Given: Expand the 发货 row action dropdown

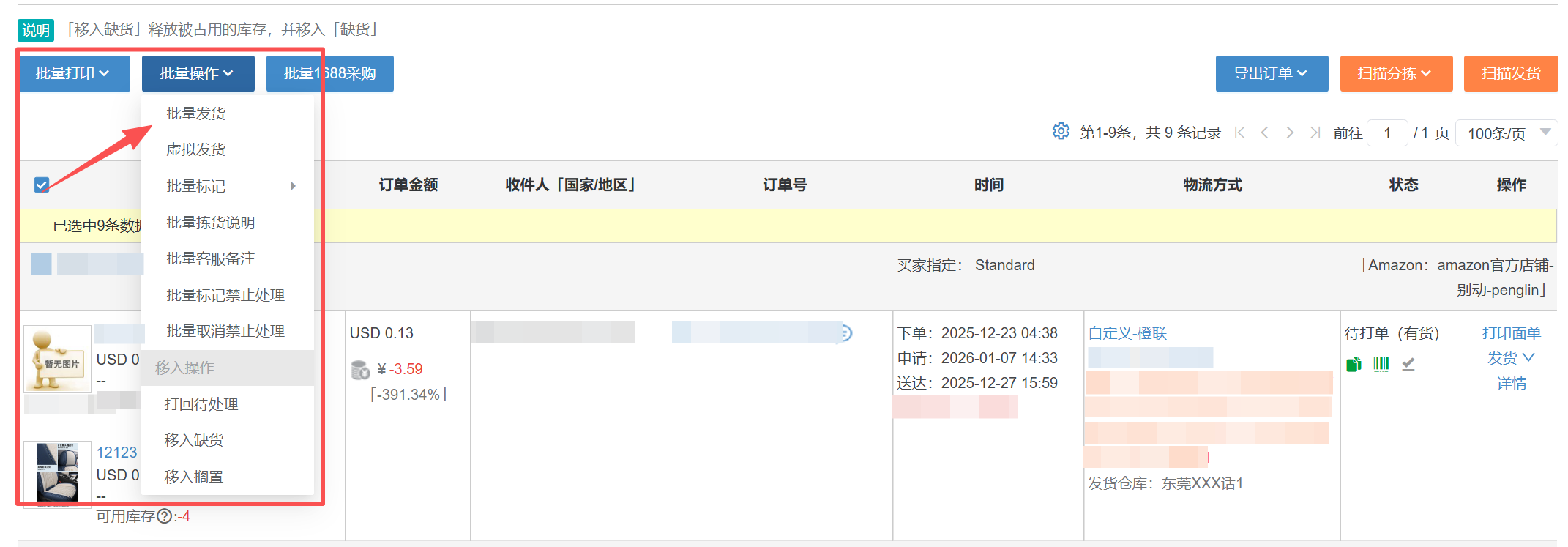Looking at the screenshot, I should tap(1511, 358).
